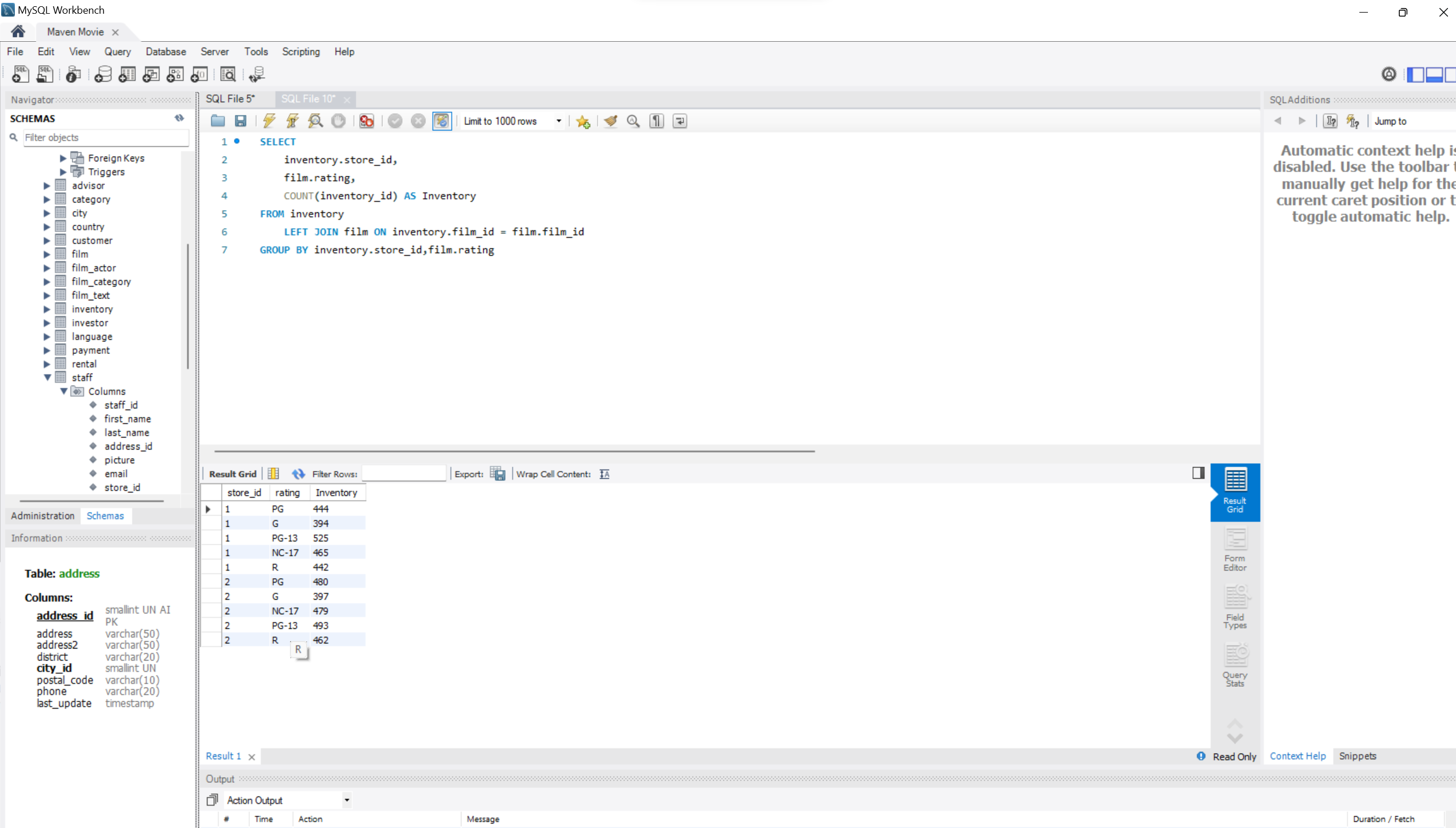Add the query to snippets with the star icon
This screenshot has width=1456, height=828.
(x=583, y=121)
